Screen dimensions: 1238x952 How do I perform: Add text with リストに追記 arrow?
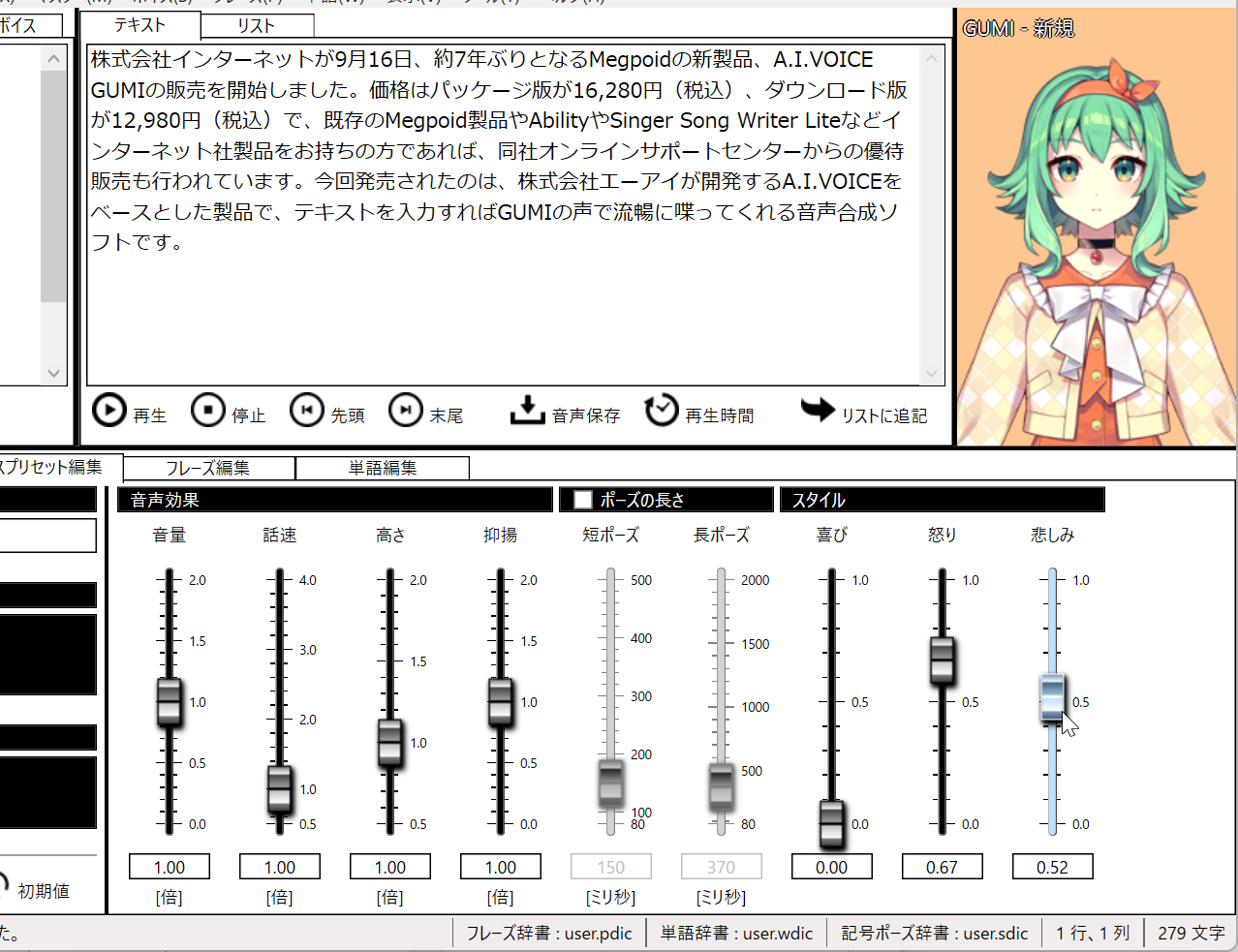pos(818,410)
